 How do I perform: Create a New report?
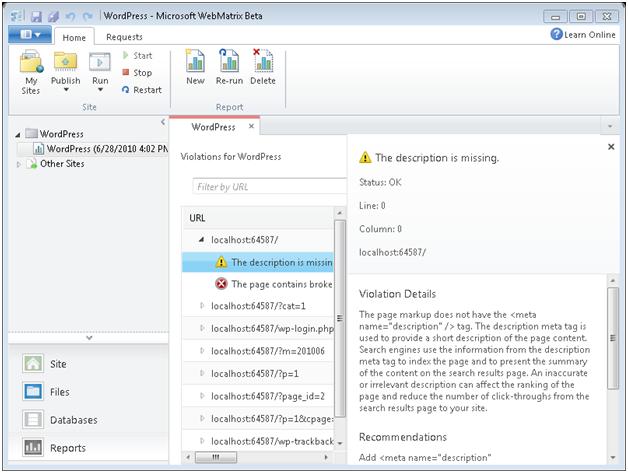pyautogui.click(x=195, y=67)
